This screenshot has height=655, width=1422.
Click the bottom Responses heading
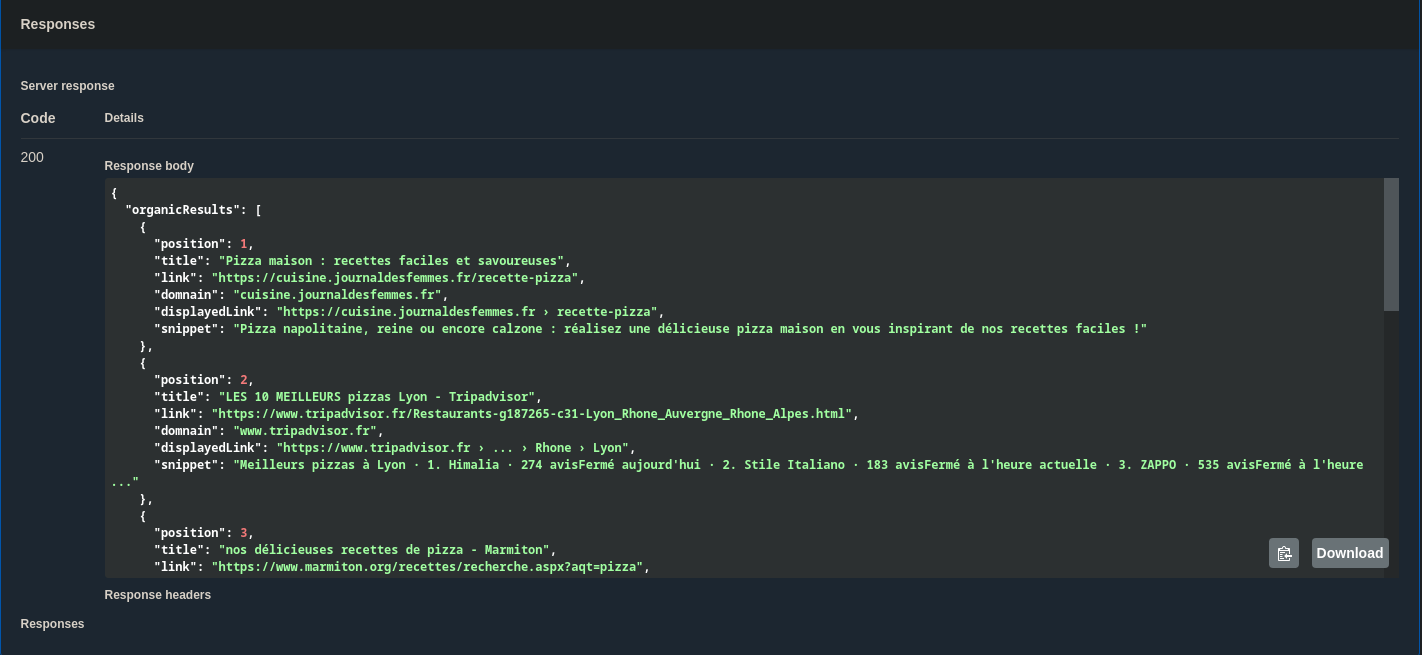52,624
